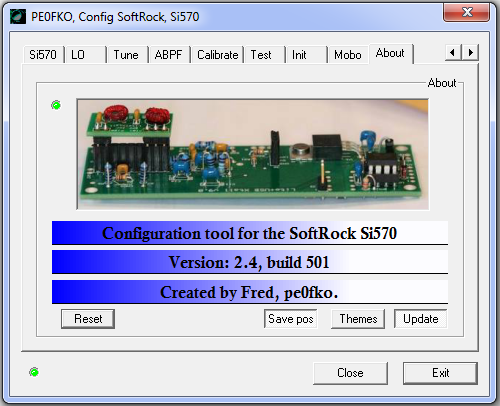
Task: Click the 'Version: 2.4, build 501' text
Action: coord(249,262)
